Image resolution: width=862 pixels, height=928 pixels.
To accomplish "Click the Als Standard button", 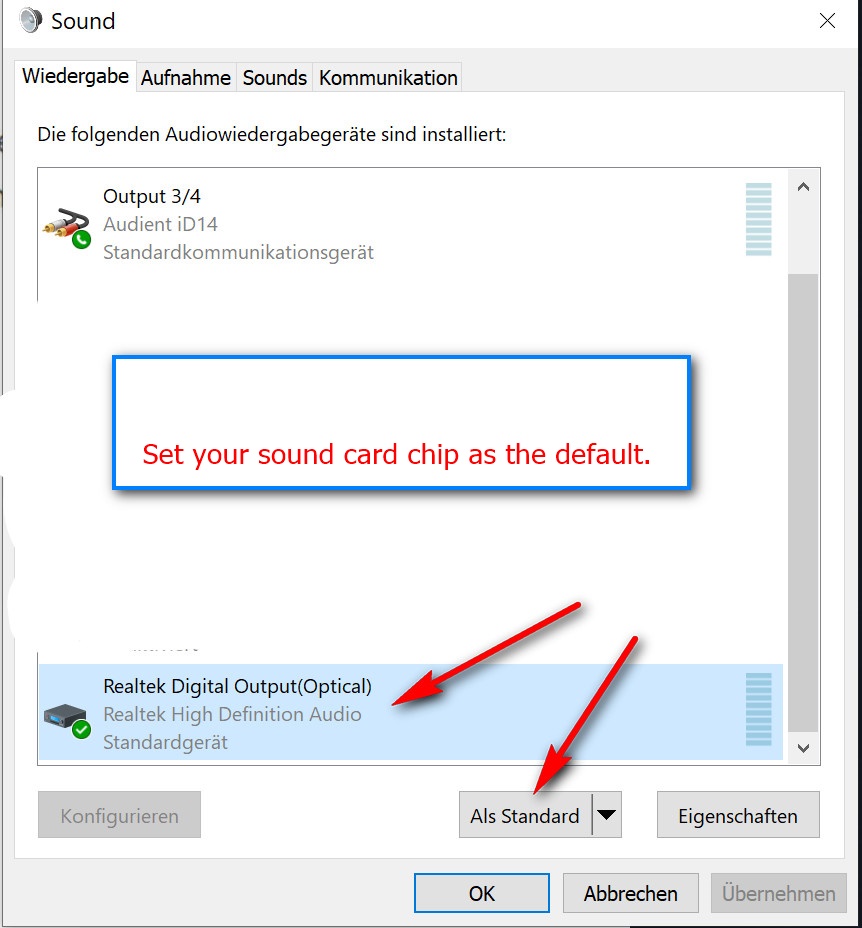I will point(525,815).
